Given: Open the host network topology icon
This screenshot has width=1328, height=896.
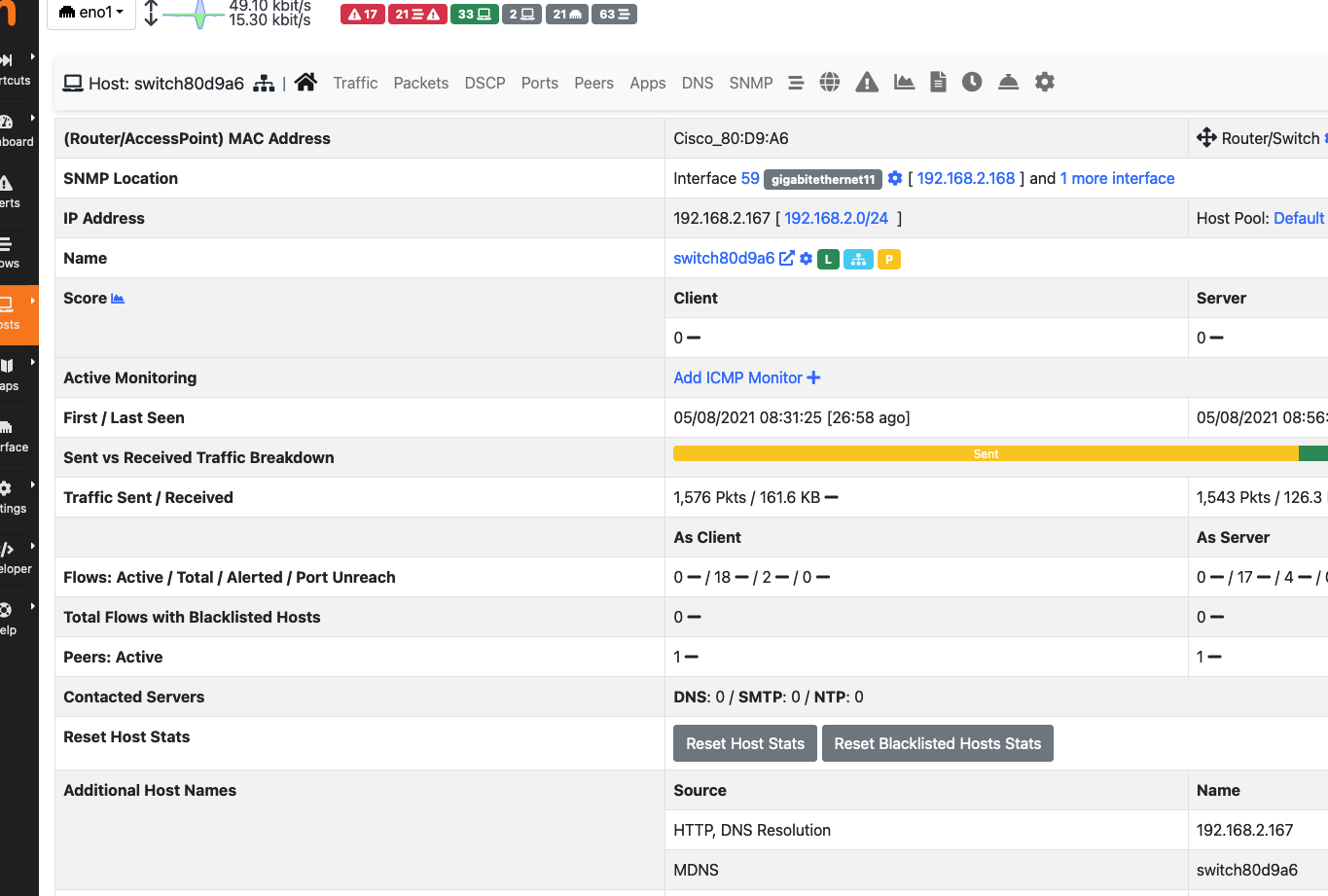Looking at the screenshot, I should tap(264, 84).
